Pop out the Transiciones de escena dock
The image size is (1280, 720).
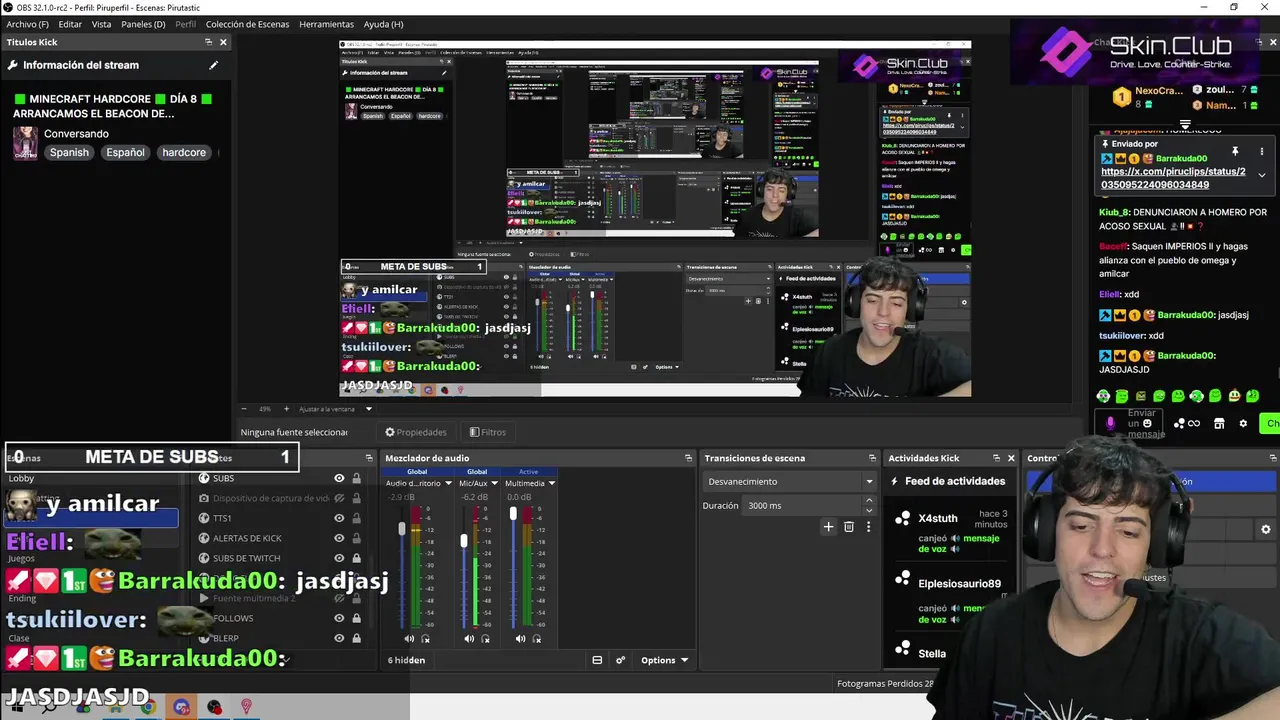tap(872, 458)
